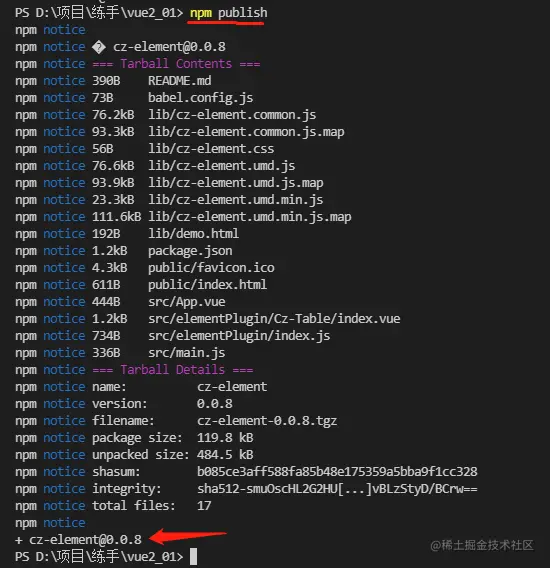
Task: Click the 'lib/demo.html' file path
Action: (193, 234)
